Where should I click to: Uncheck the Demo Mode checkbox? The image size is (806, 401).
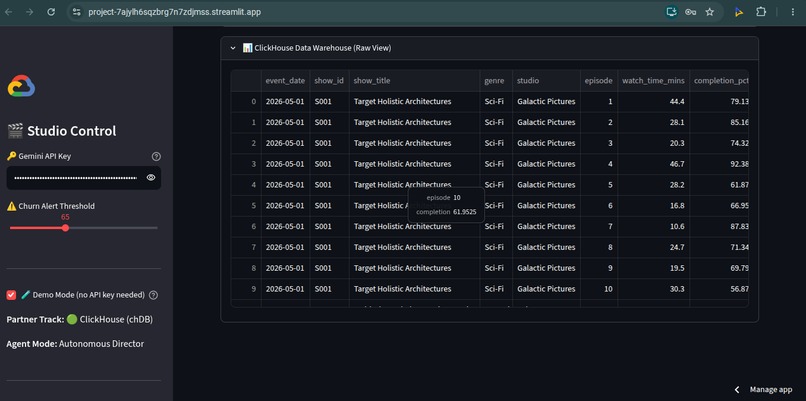tap(11, 295)
